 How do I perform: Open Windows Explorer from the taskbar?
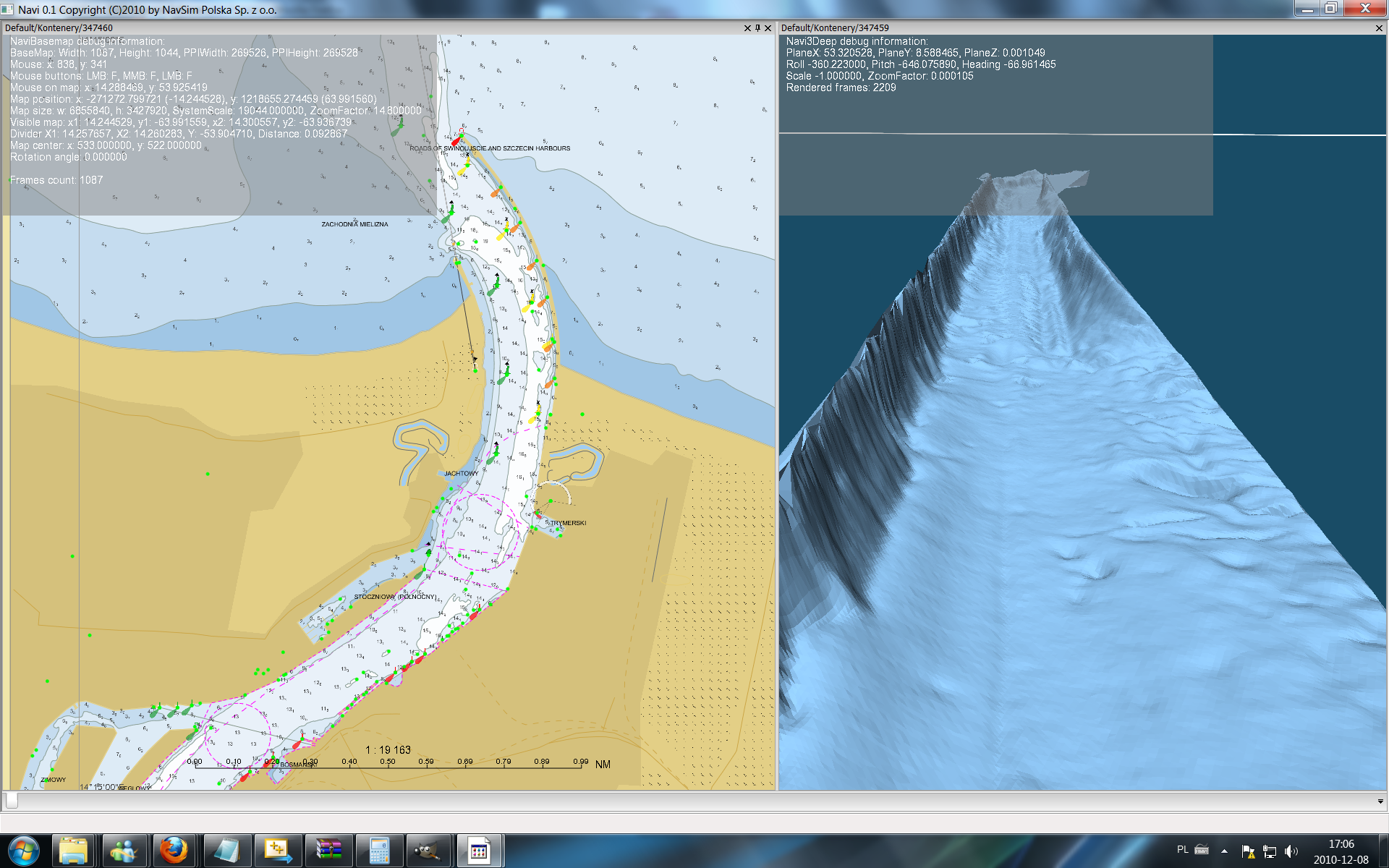pyautogui.click(x=73, y=851)
